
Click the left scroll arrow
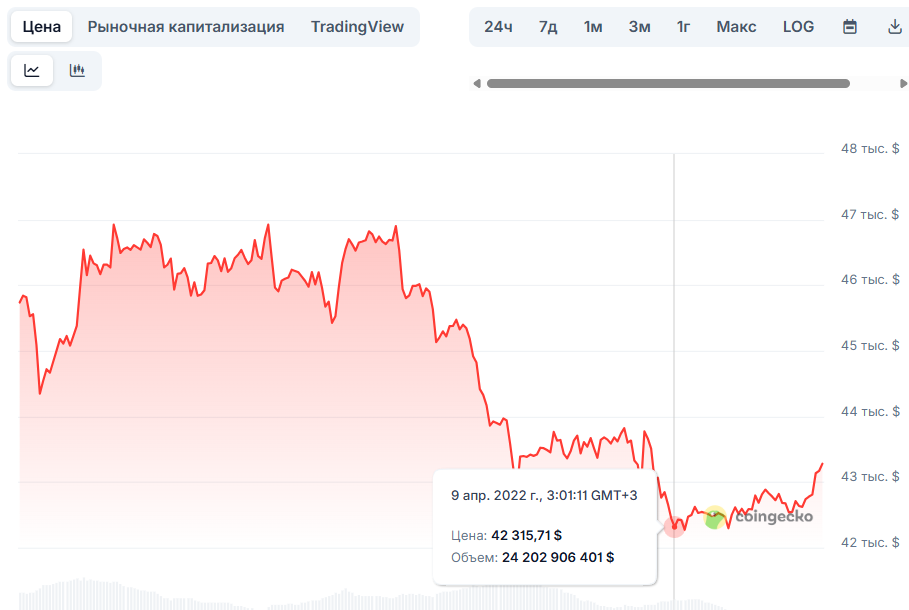tap(477, 84)
